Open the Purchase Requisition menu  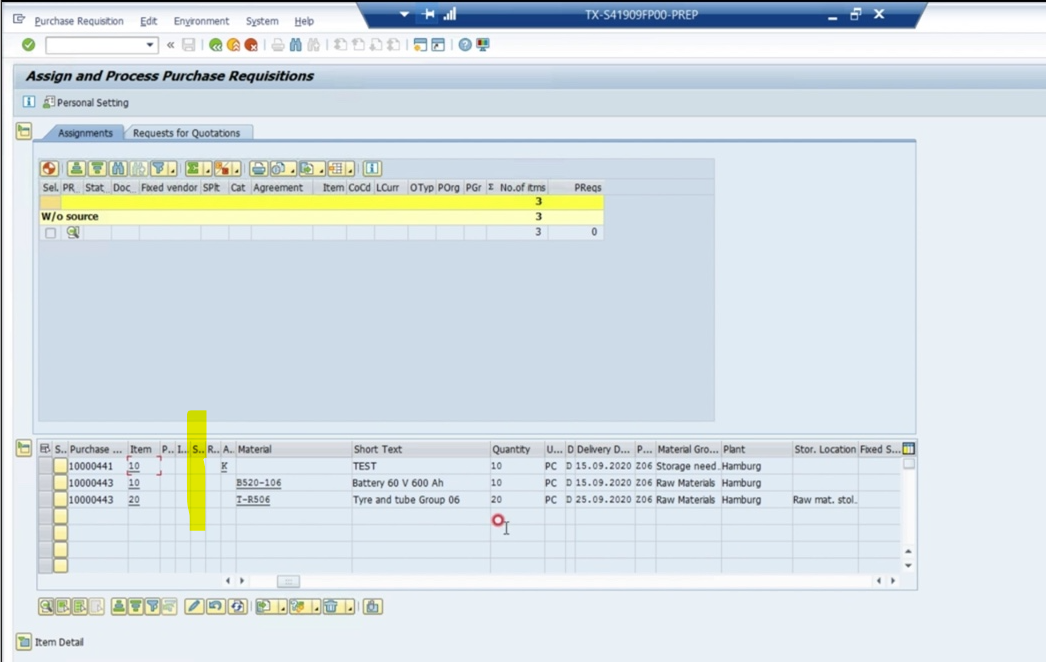(x=79, y=21)
